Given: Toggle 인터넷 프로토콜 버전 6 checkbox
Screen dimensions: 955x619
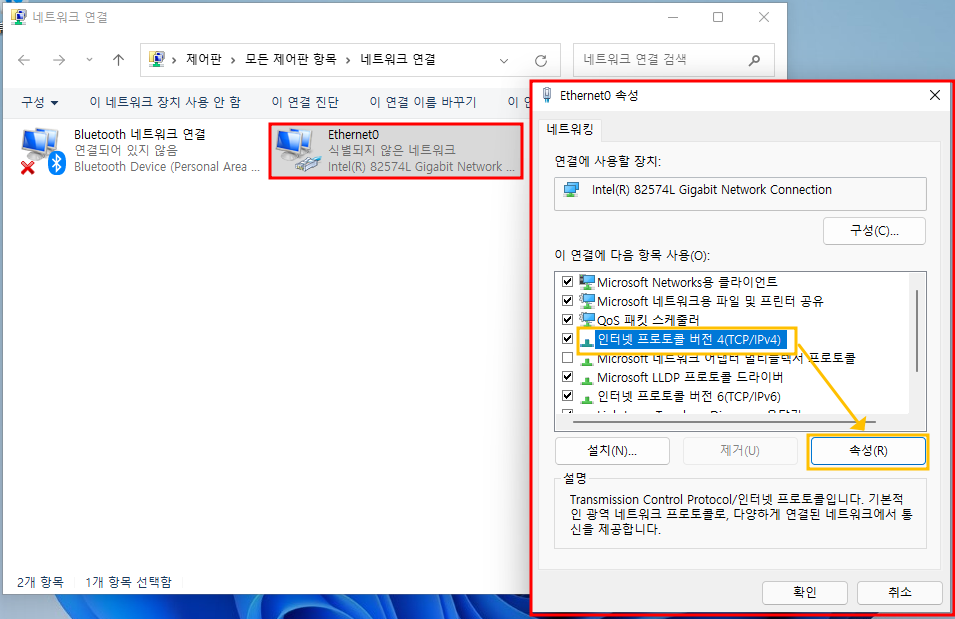Looking at the screenshot, I should (567, 395).
